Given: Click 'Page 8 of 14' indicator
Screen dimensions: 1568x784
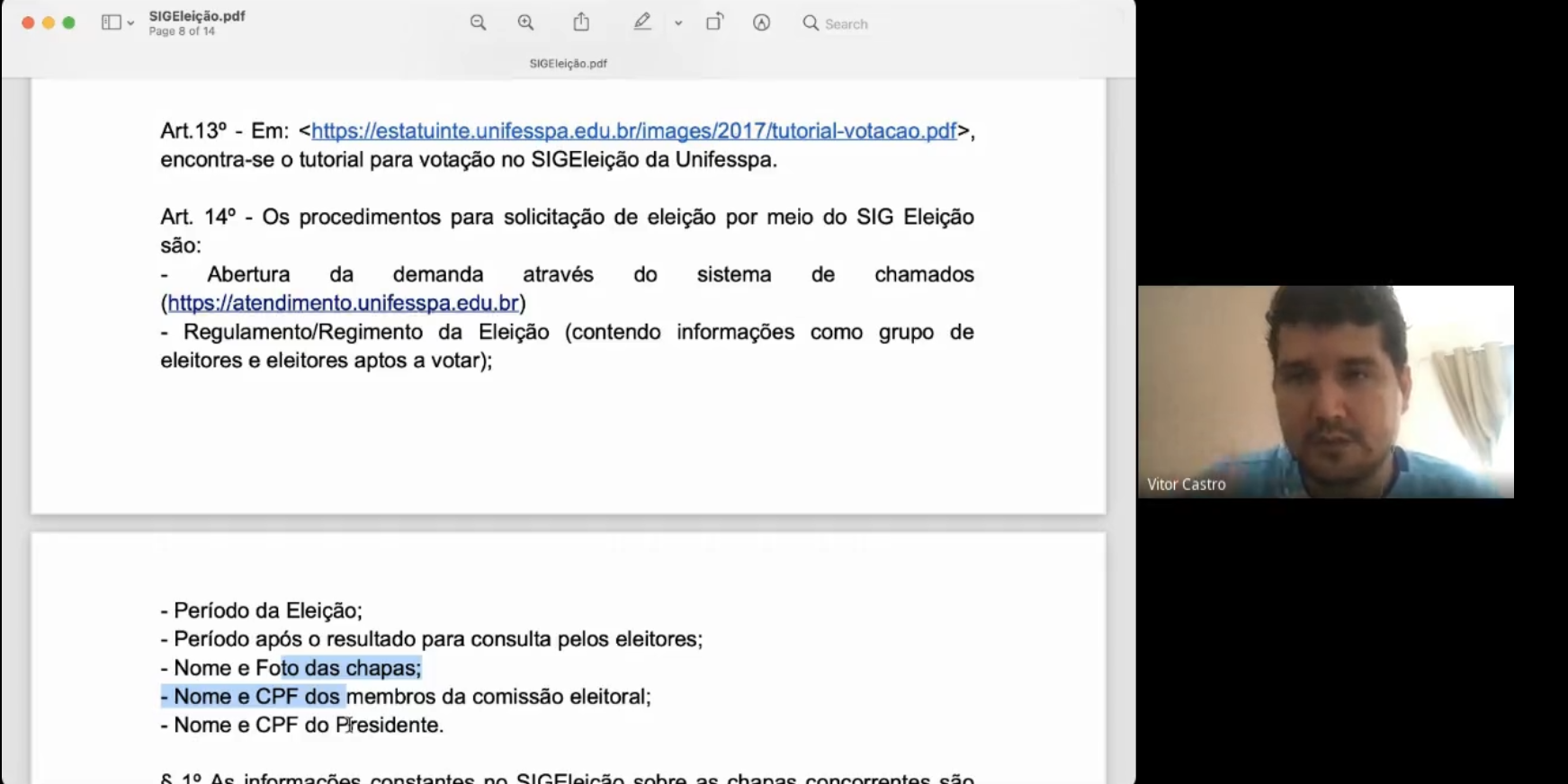Looking at the screenshot, I should 182,31.
